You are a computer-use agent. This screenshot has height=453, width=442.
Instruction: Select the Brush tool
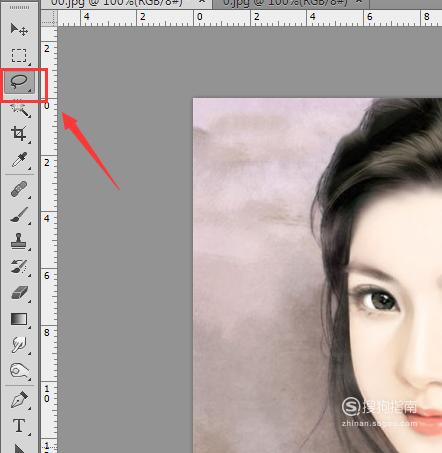[x=19, y=215]
